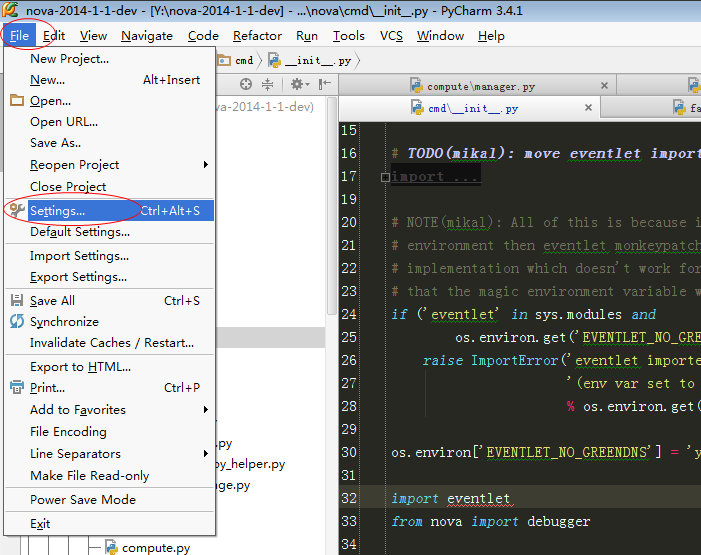Close the cmd\__init__.py tab

click(x=588, y=108)
